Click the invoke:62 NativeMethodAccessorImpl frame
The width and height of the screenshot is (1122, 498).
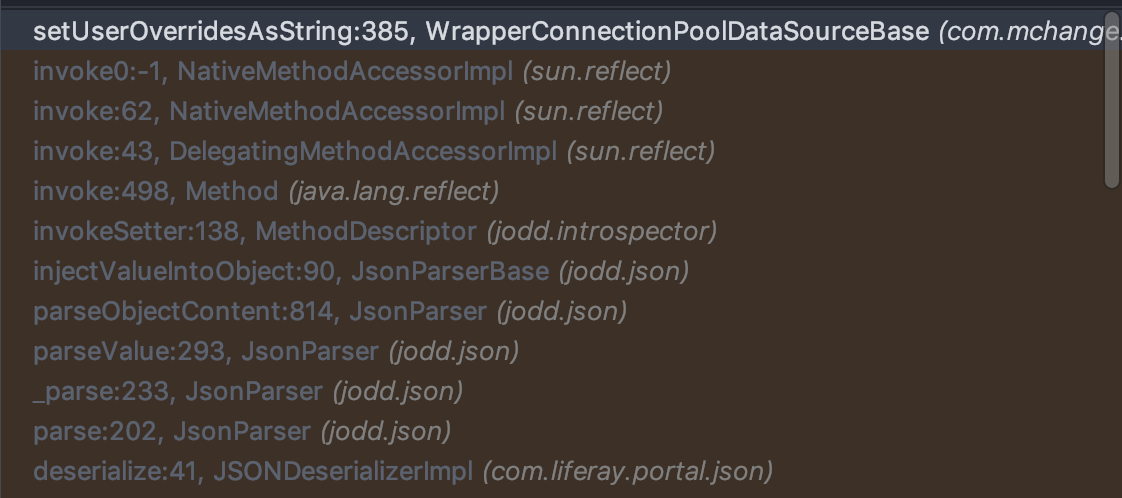click(347, 111)
